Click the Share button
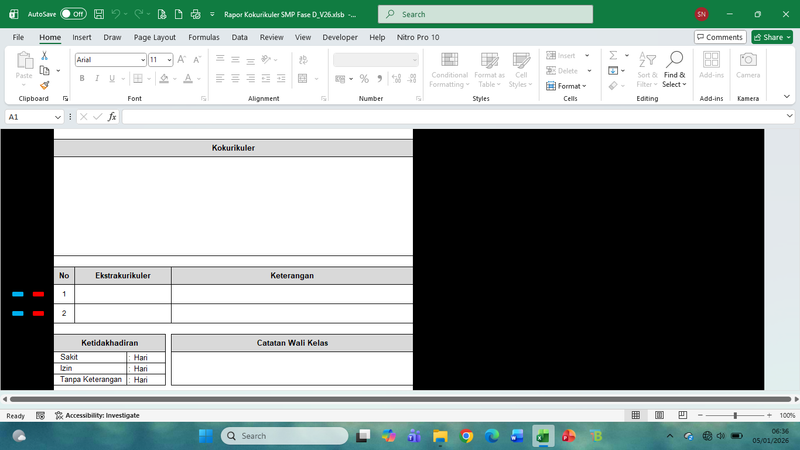 pos(771,37)
